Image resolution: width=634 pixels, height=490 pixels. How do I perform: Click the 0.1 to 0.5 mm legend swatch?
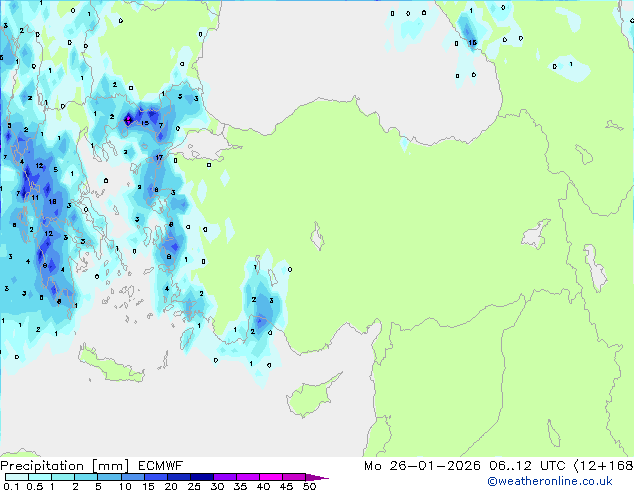click(17, 477)
